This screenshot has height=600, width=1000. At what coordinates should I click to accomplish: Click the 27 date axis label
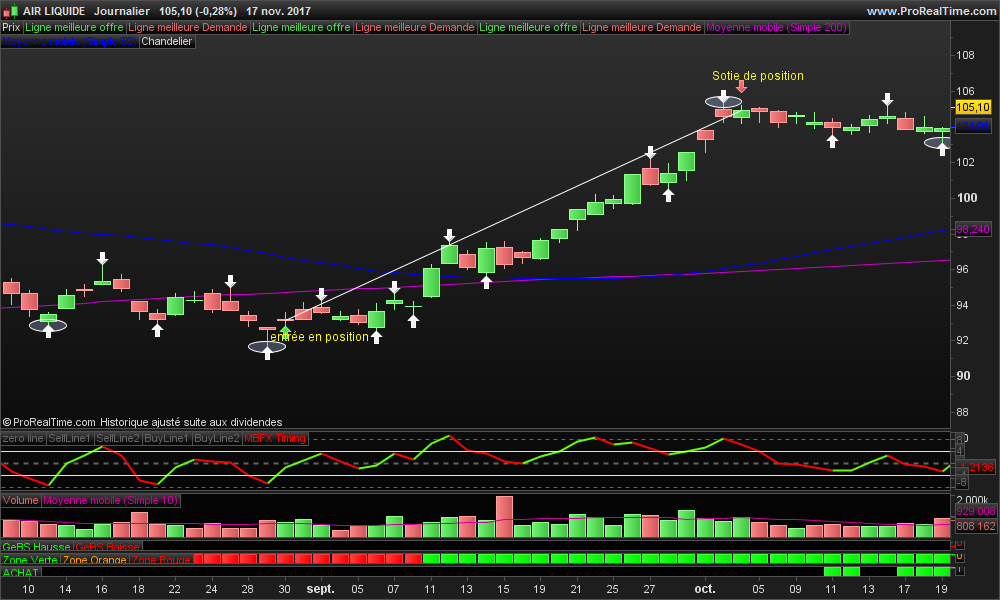[x=649, y=589]
